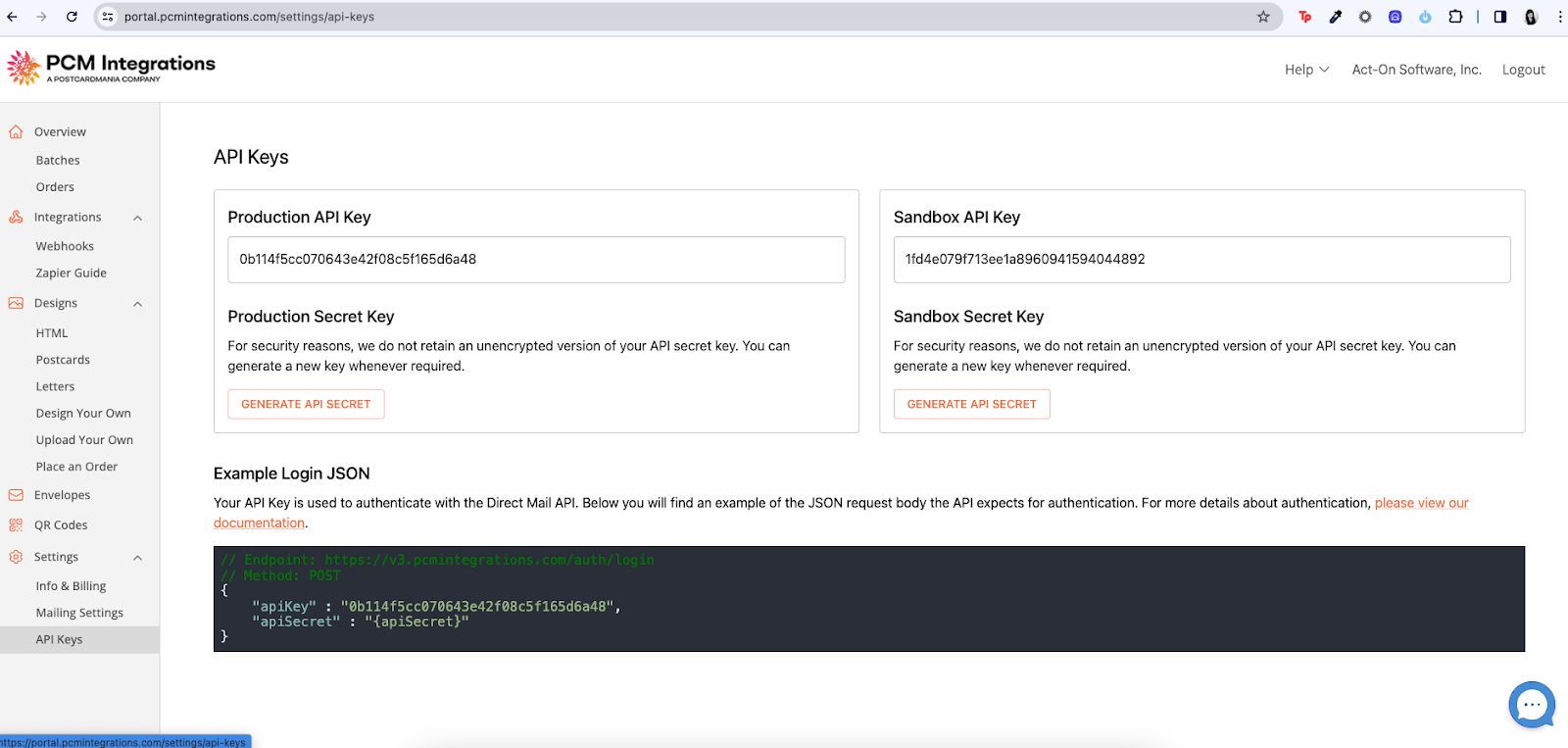Collapse the Settings section chevron
The width and height of the screenshot is (1568, 748).
(138, 557)
